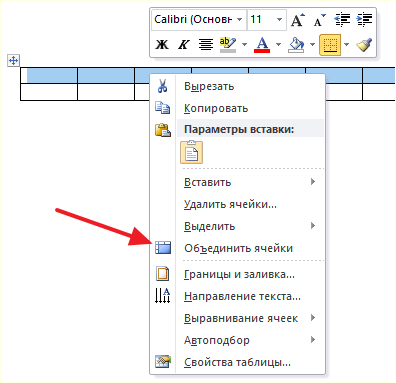396x383 pixels.
Task: Choose Удалить ячейки… menu item
Action: coord(237,204)
